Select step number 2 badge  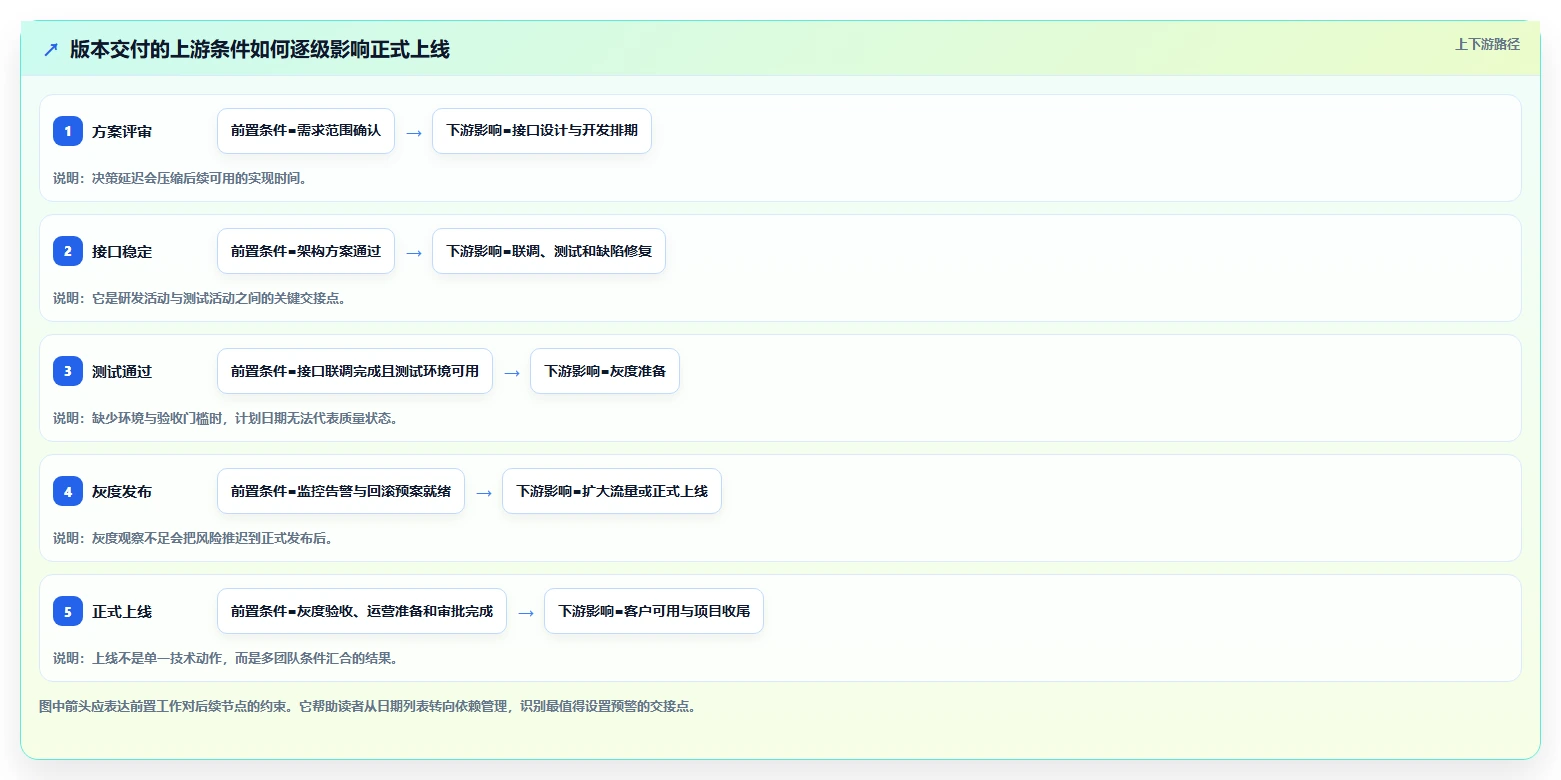click(68, 251)
